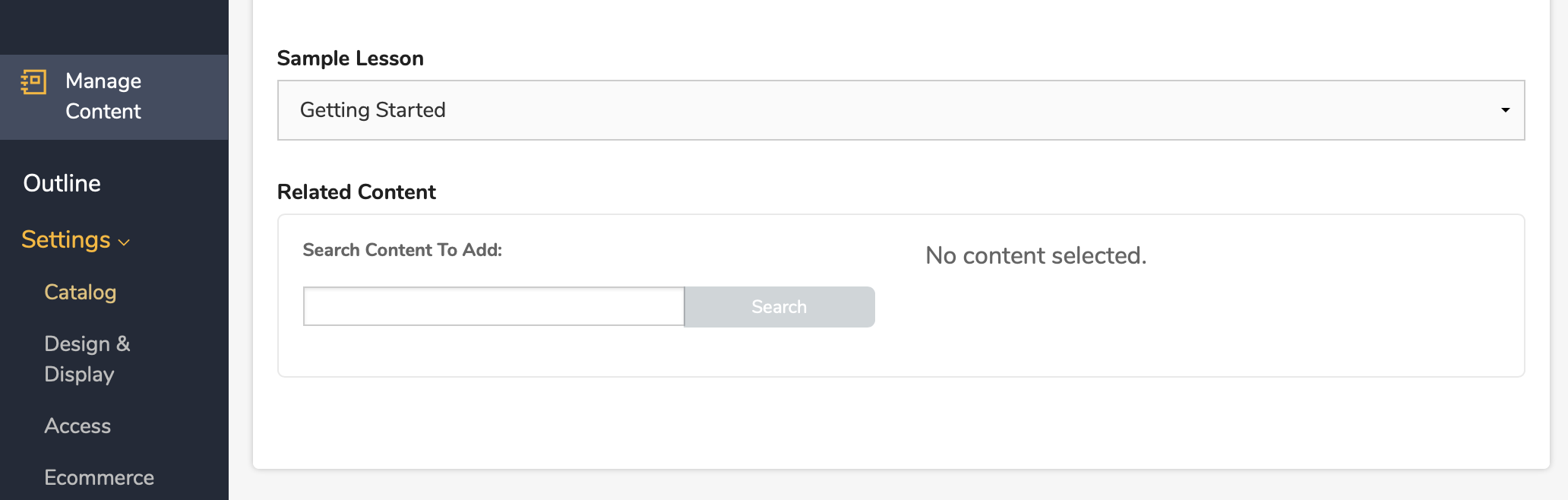Open Access settings
The height and width of the screenshot is (500, 1568).
point(77,426)
